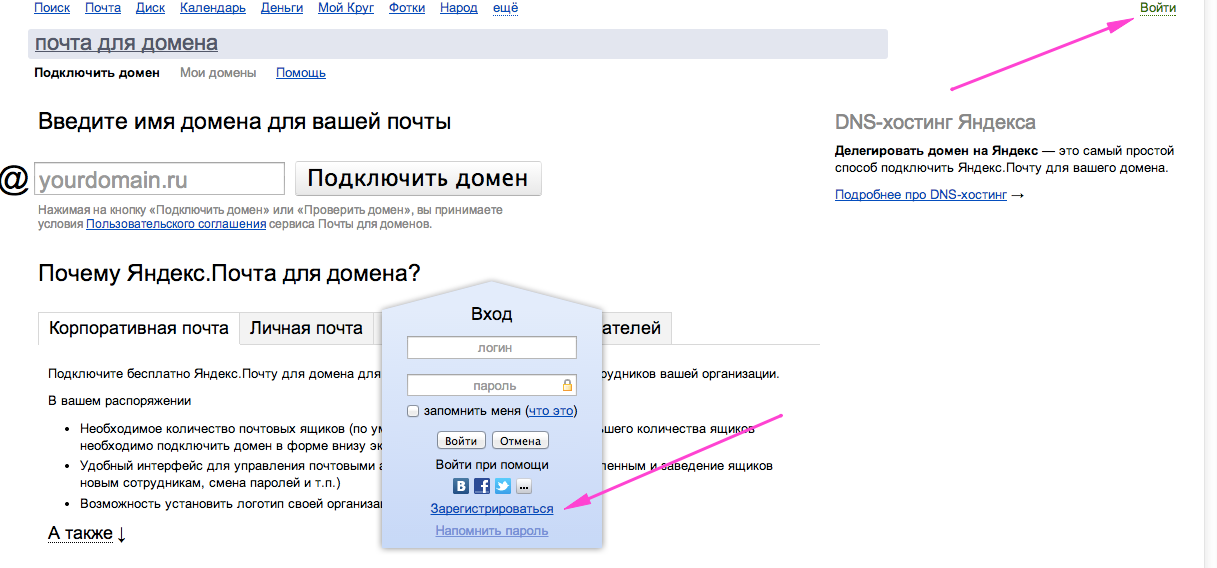Viewport: 1217px width, 568px height.
Task: Sign in with the VKontakte icon
Action: [461, 486]
